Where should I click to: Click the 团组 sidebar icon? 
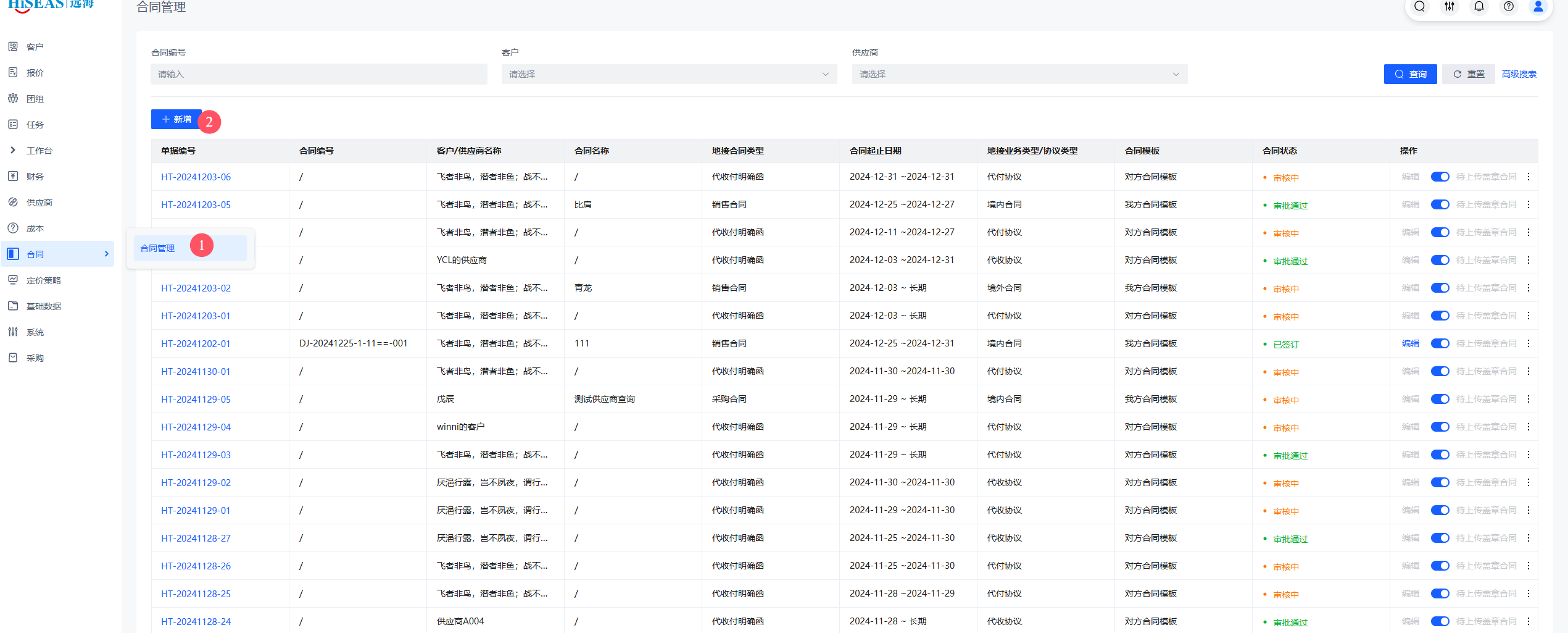[13, 98]
